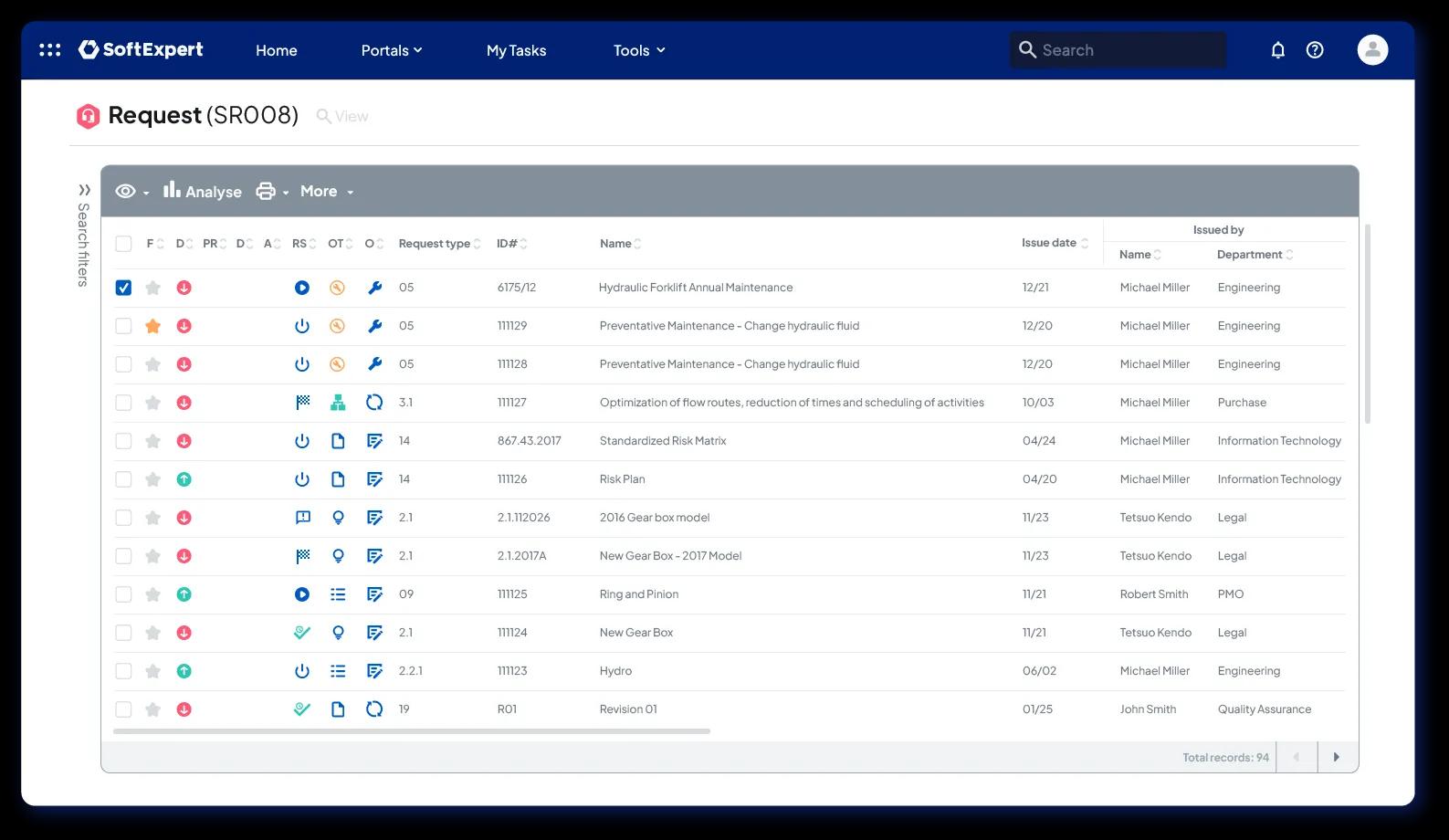Click the refresh cycle icon in Revision 01 row
This screenshot has height=840, width=1449.
(x=374, y=709)
